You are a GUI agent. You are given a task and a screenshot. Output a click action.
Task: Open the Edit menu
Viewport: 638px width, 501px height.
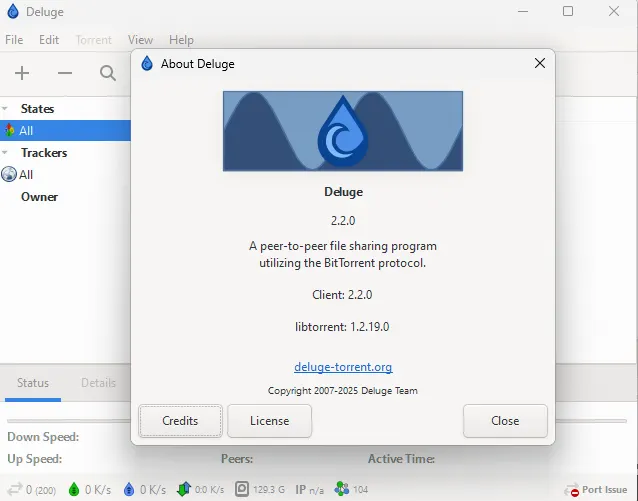49,40
